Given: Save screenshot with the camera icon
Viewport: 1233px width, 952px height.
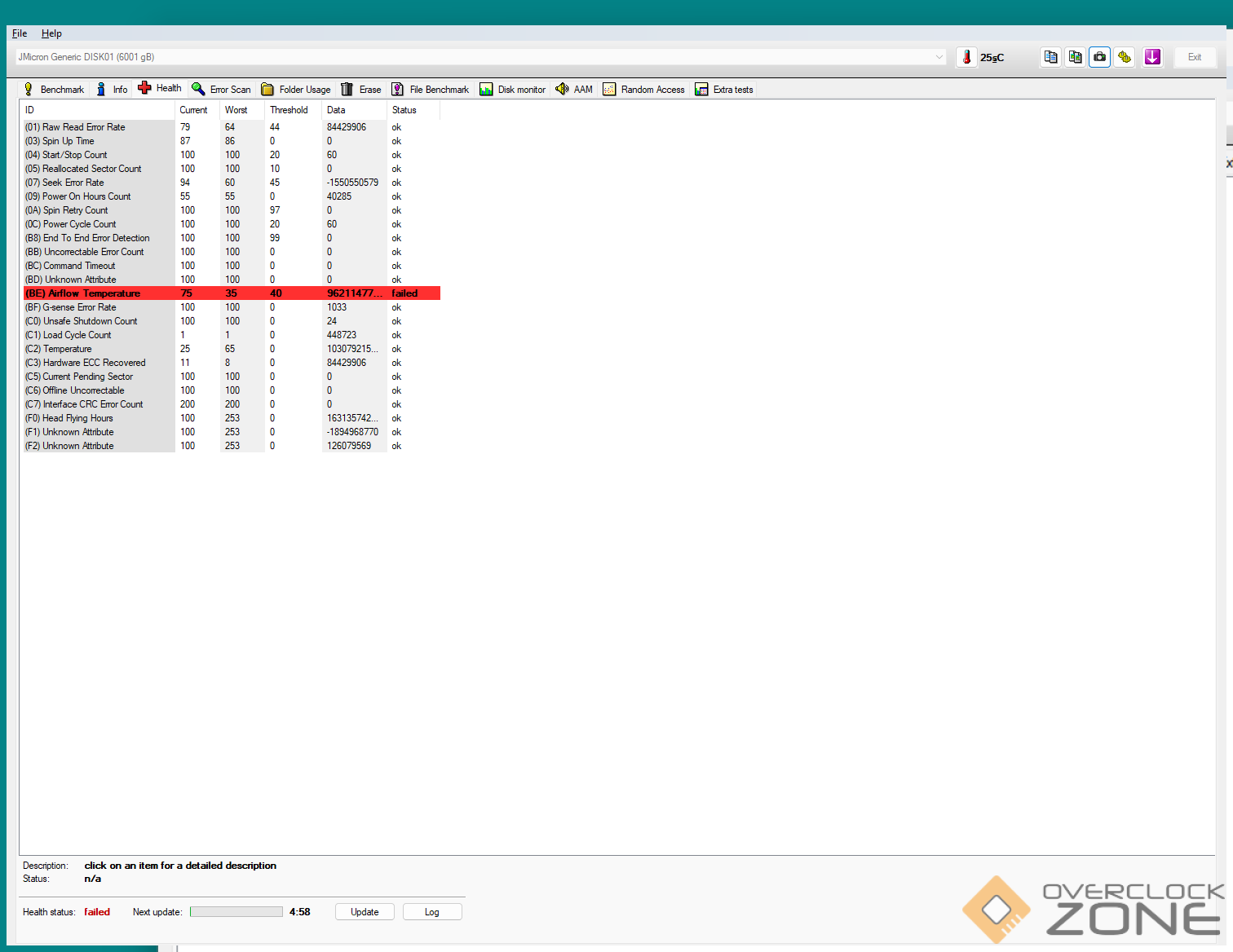Looking at the screenshot, I should coord(1100,57).
